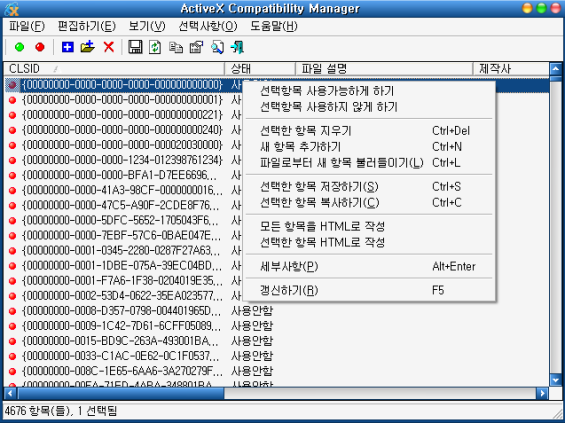This screenshot has width=565, height=423.
Task: Open 세부사항(P) from context menu
Action: tap(369, 266)
